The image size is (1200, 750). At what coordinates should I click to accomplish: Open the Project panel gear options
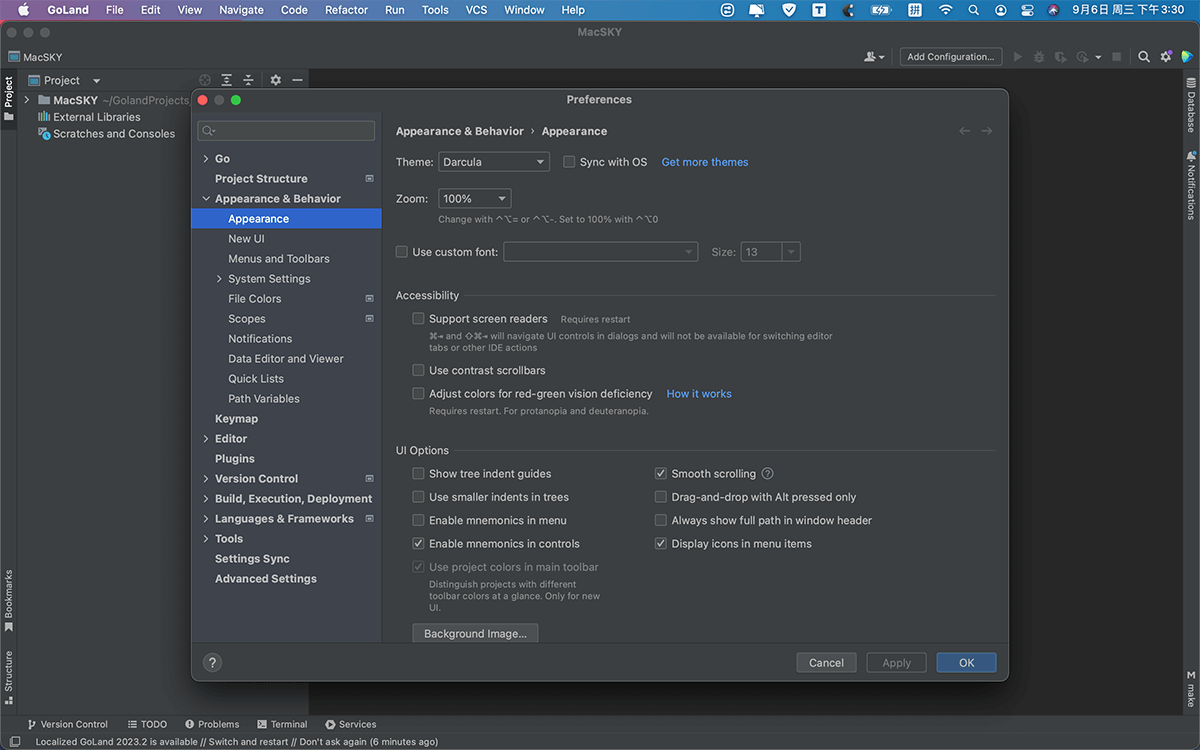tap(276, 80)
